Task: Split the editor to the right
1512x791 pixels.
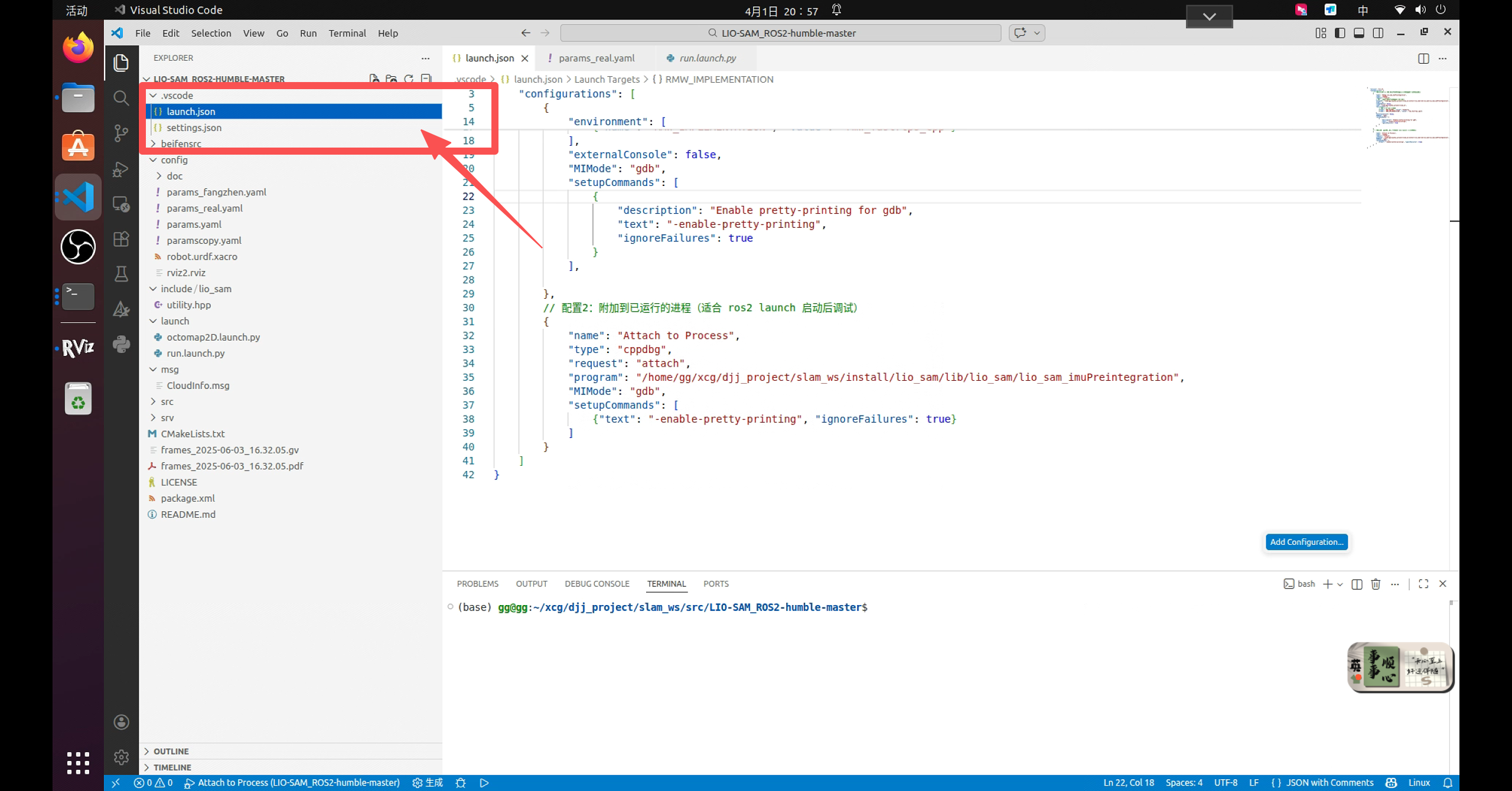Action: click(1423, 58)
